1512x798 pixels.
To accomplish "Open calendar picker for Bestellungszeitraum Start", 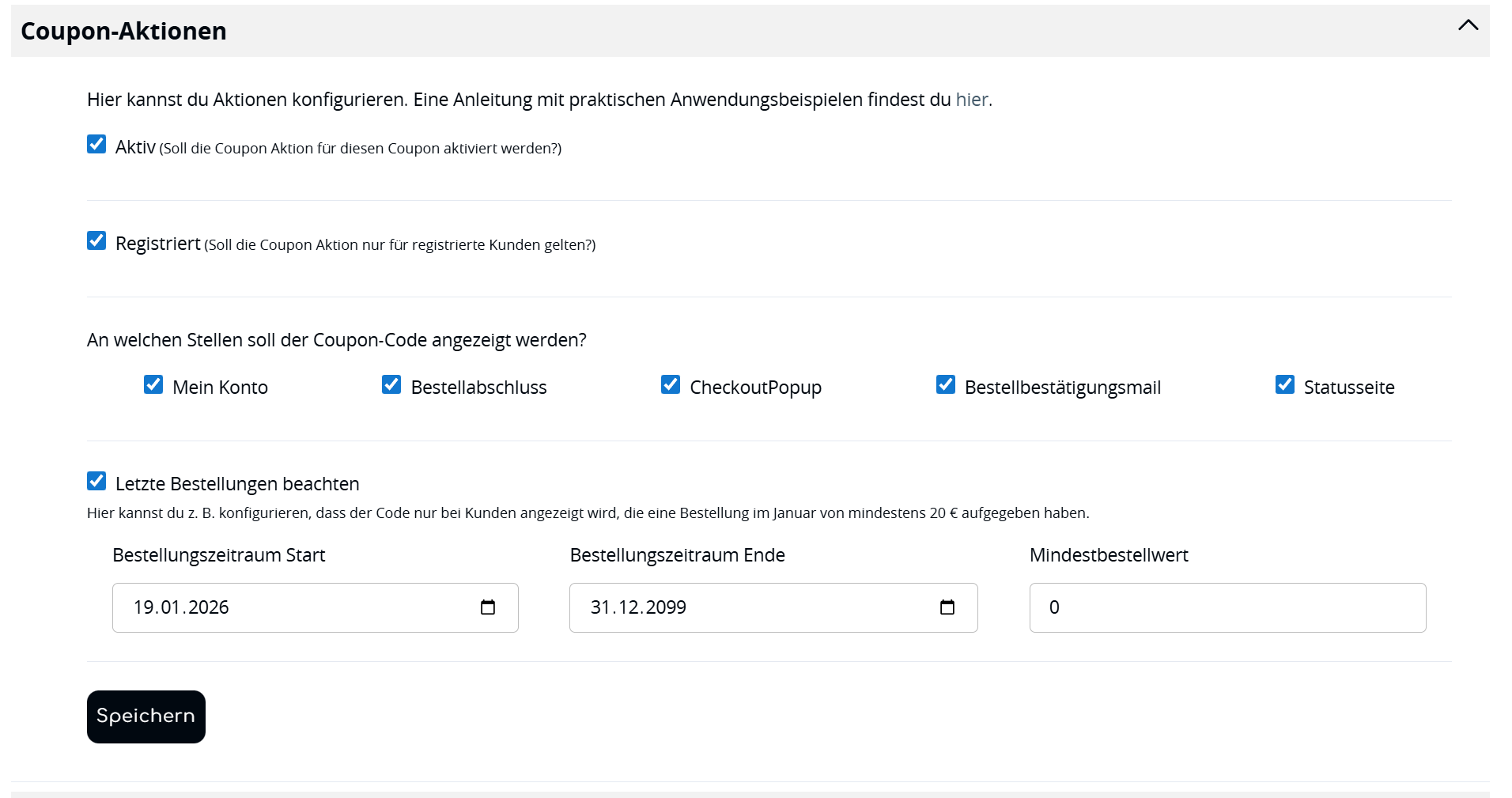I will pos(488,607).
